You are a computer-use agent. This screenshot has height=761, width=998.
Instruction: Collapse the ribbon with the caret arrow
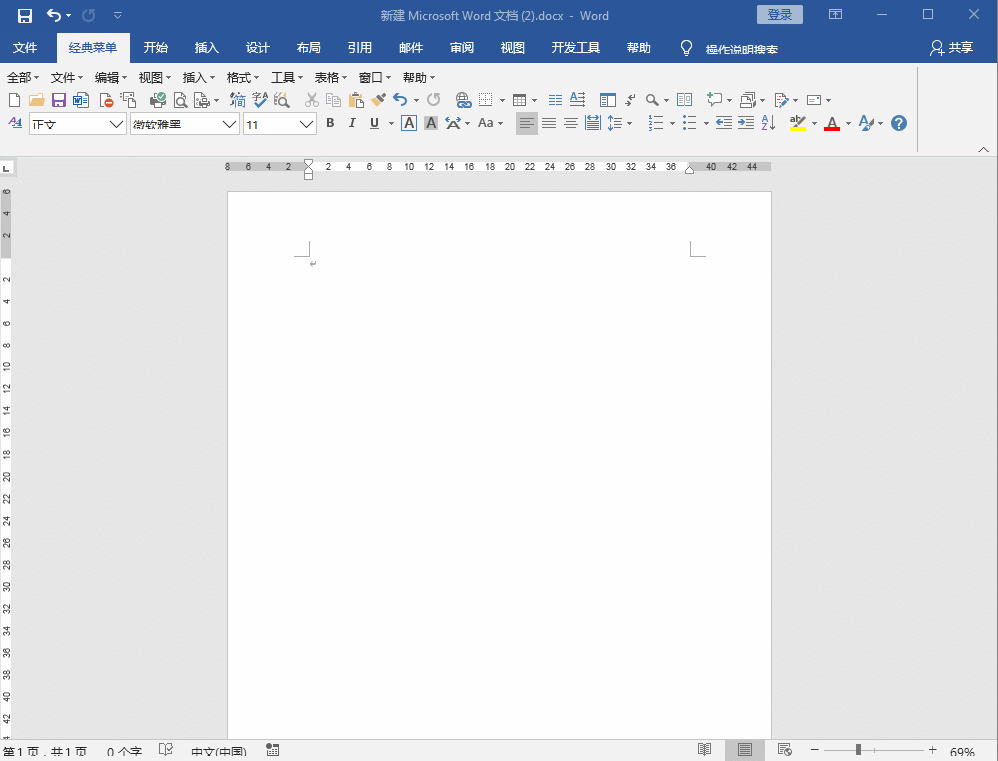(983, 150)
